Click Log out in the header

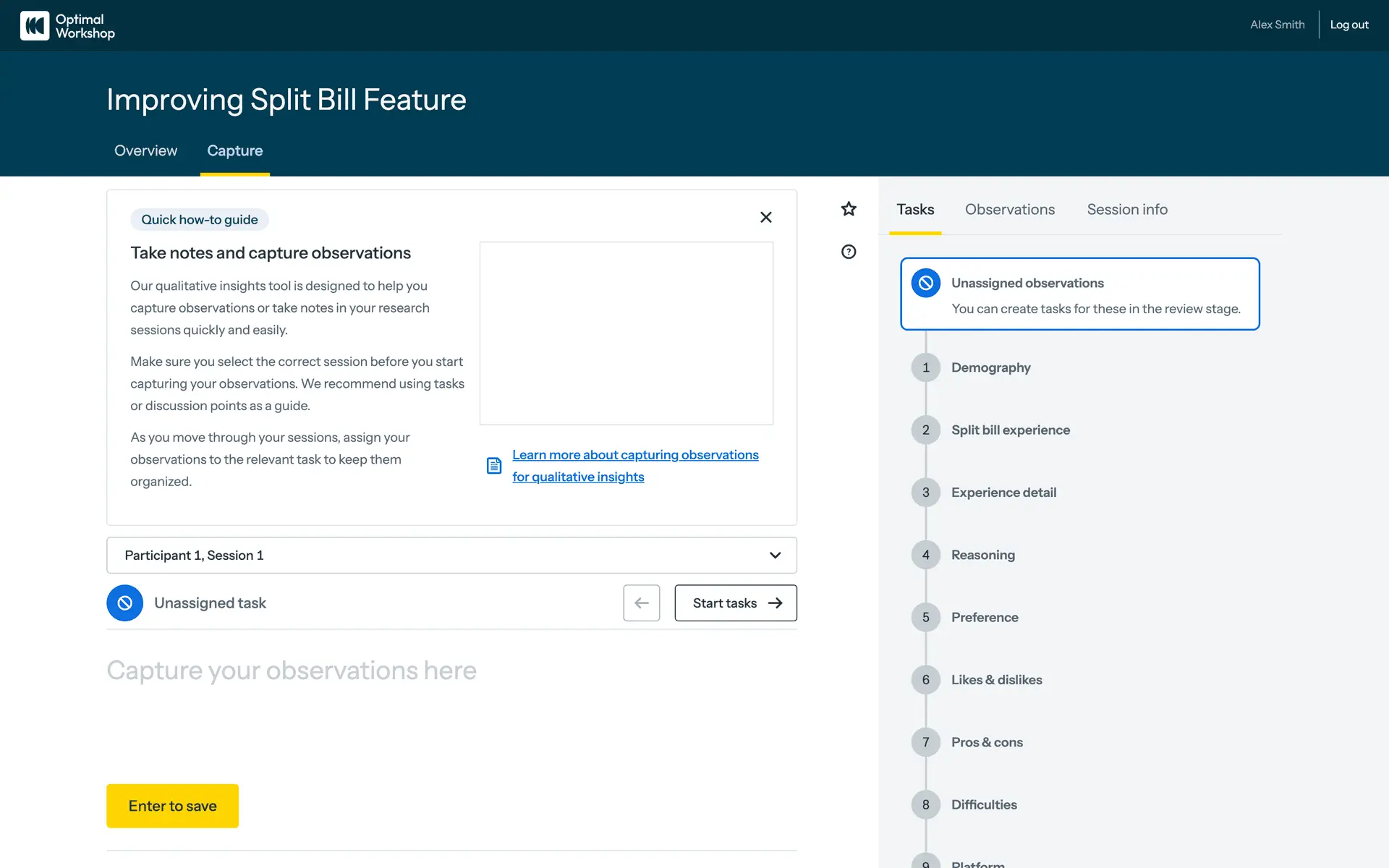tap(1348, 25)
